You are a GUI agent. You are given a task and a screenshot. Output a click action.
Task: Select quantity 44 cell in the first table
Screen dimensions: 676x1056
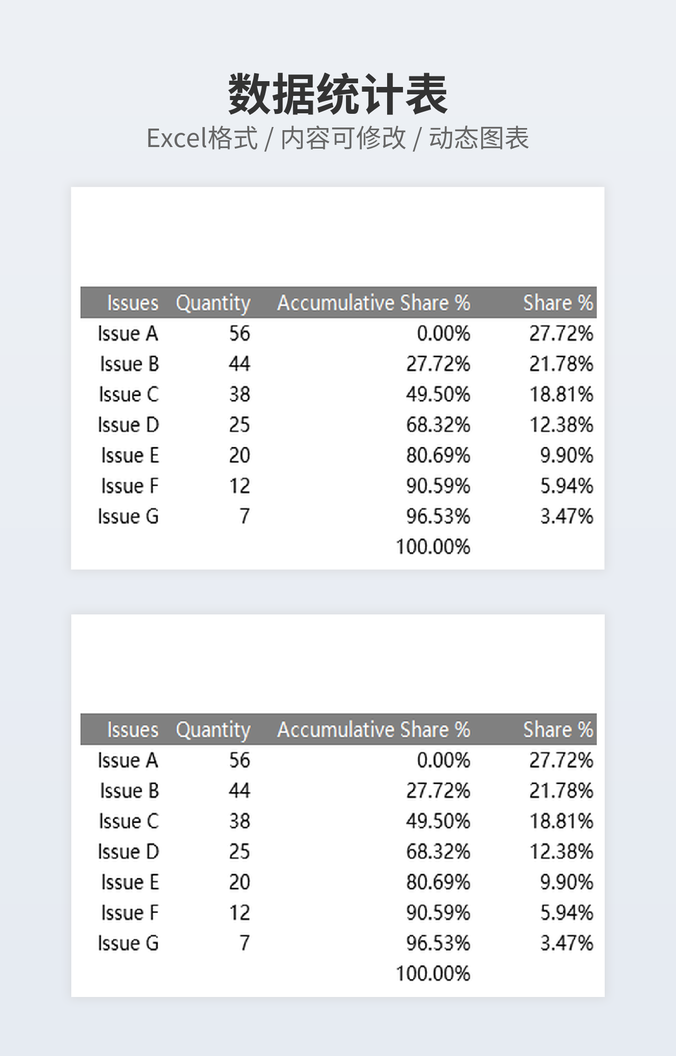click(x=239, y=364)
